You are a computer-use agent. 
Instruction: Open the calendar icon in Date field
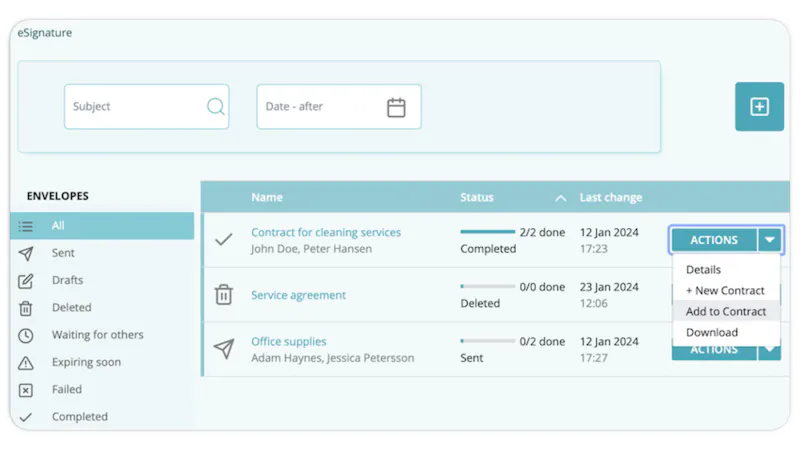(x=396, y=107)
